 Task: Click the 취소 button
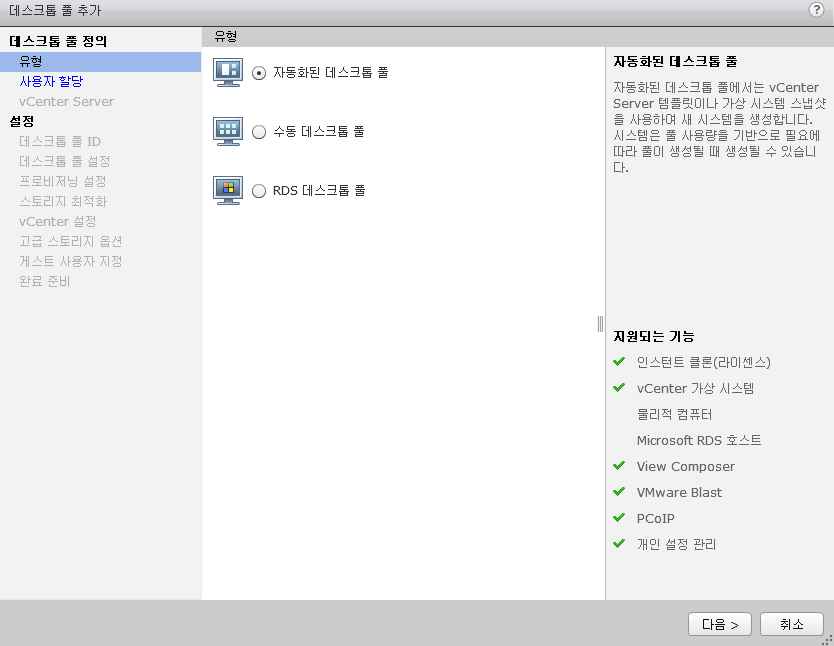(x=791, y=624)
